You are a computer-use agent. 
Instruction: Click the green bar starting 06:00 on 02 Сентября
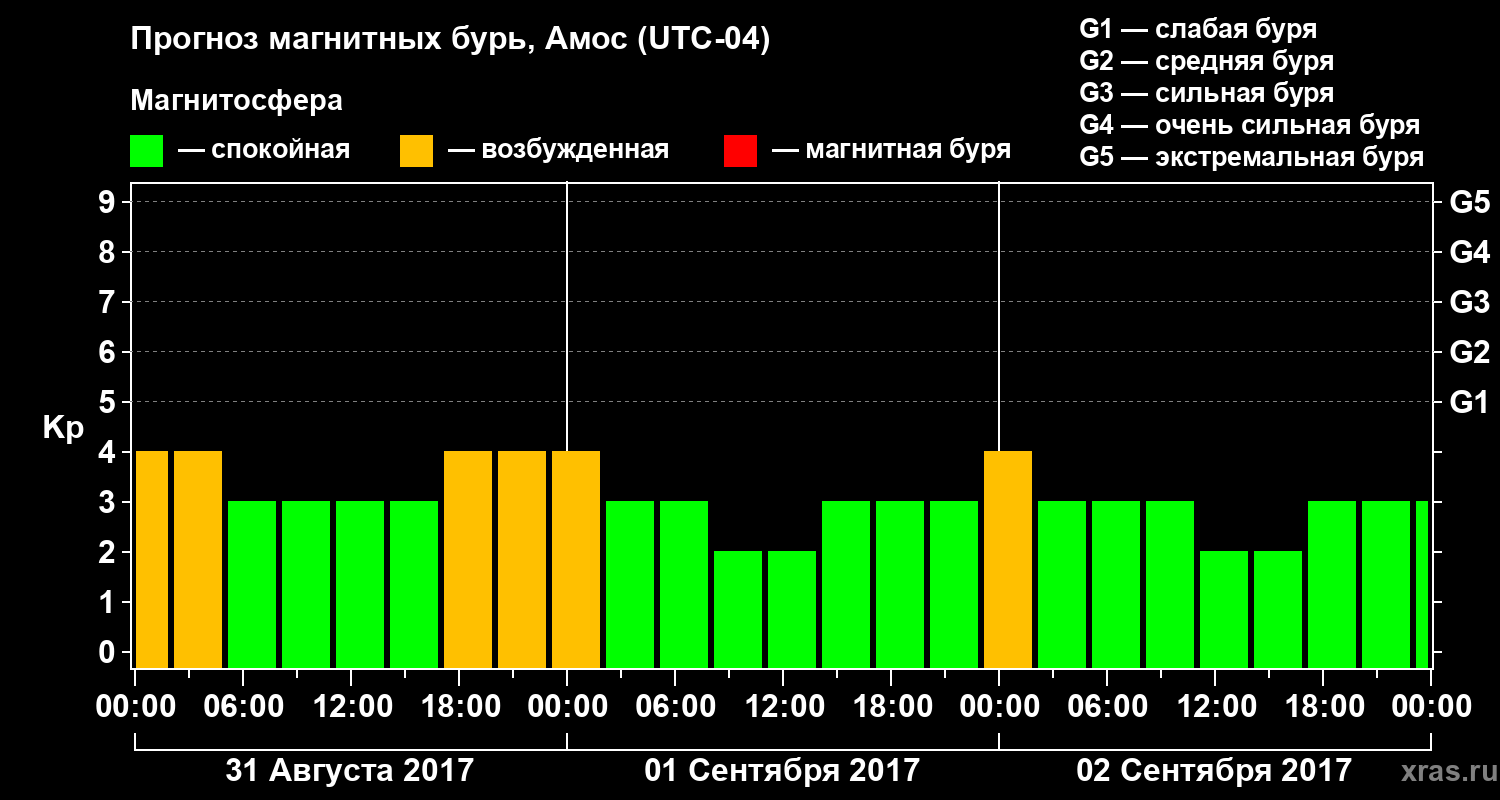[x=1116, y=585]
